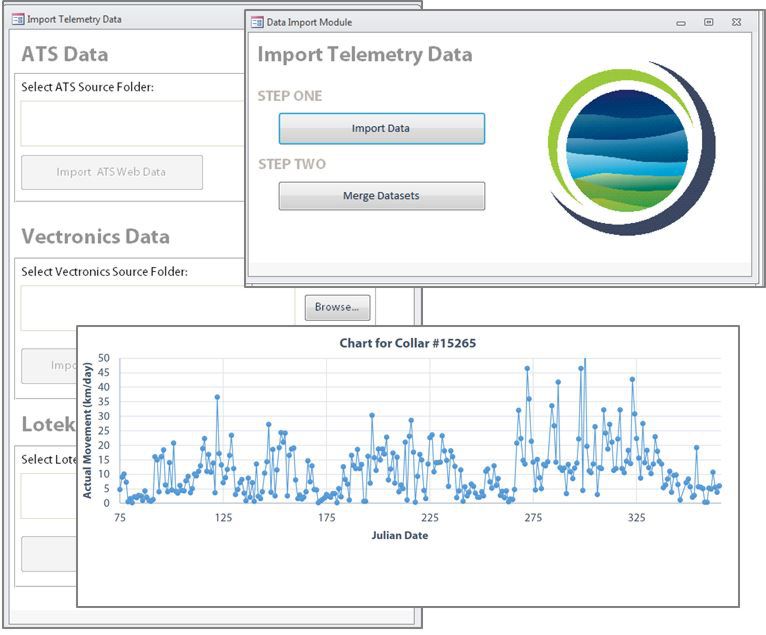The height and width of the screenshot is (635, 766).
Task: Click the 'Actual Movement (km/day)' axis label
Action: (87, 430)
